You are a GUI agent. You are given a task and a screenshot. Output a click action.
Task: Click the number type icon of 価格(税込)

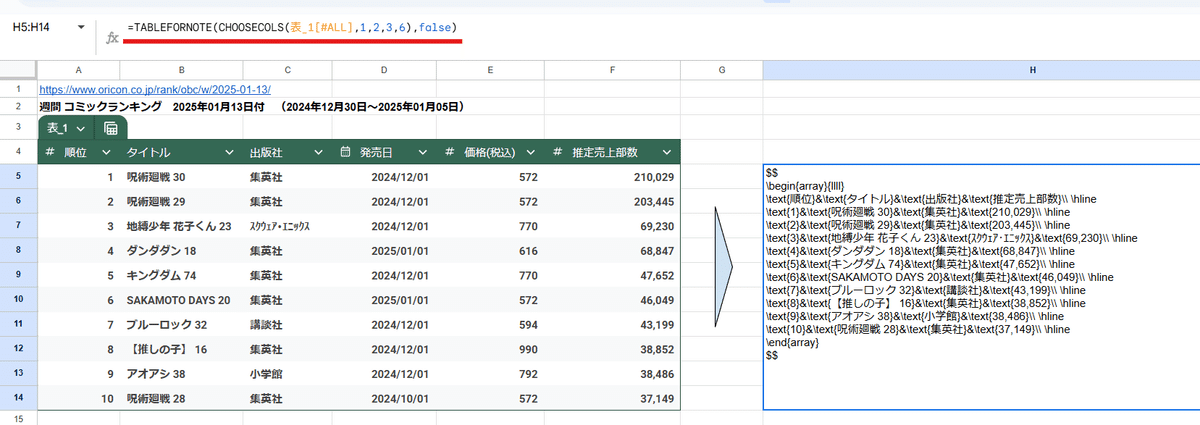(450, 152)
